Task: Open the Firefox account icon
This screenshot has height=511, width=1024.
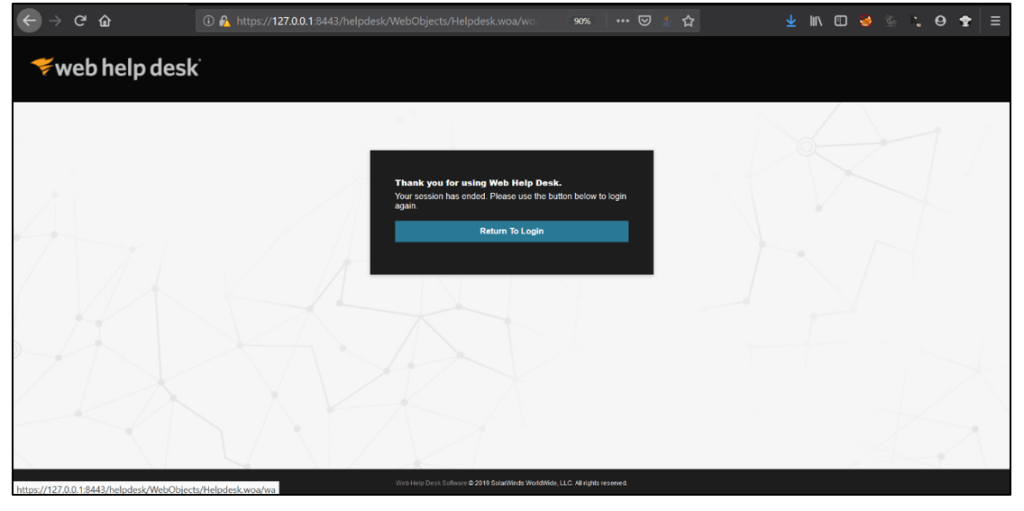Action: point(940,21)
